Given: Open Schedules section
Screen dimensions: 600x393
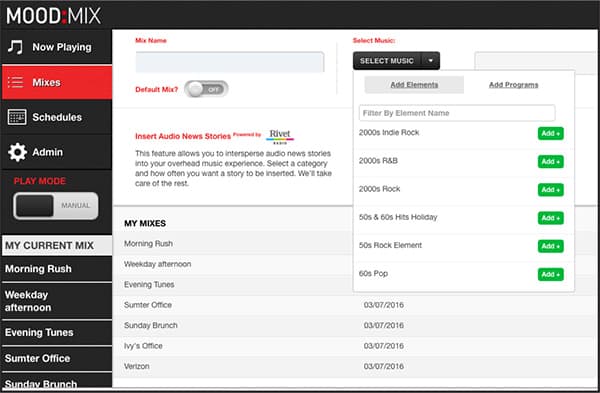Looking at the screenshot, I should tap(57, 117).
